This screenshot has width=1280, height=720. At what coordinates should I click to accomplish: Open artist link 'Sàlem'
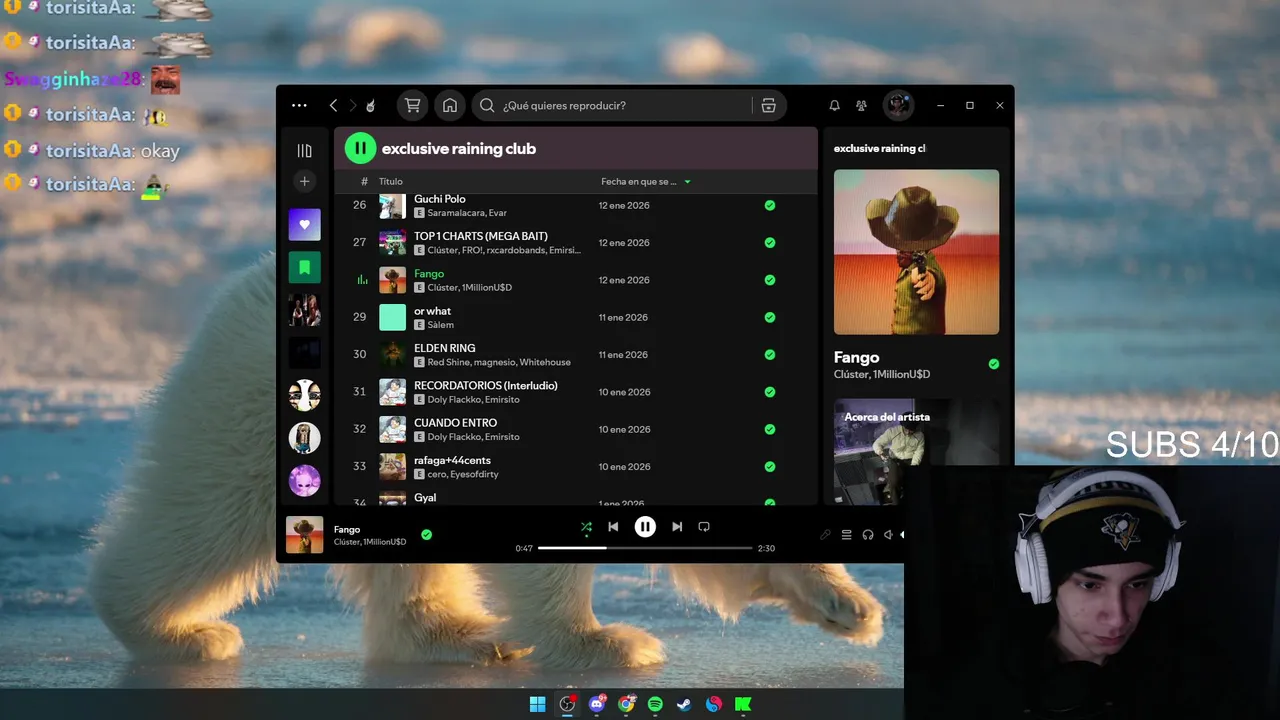(441, 325)
